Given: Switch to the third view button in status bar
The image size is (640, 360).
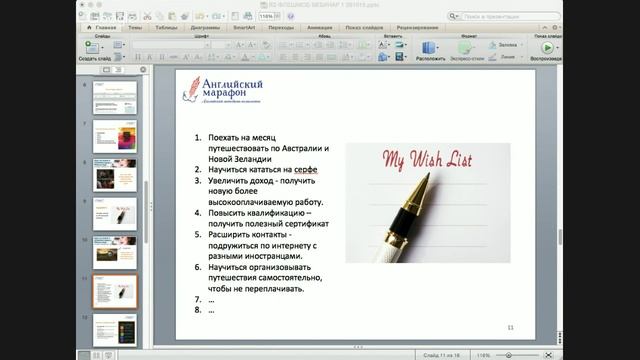Looking at the screenshot, I should 109,356.
